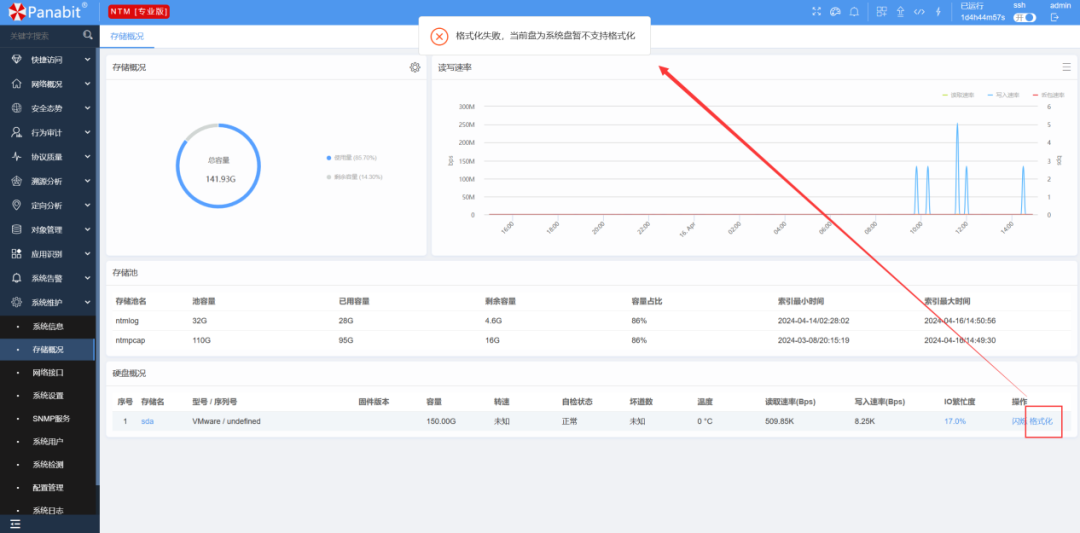Image resolution: width=1080 pixels, height=533 pixels.
Task: Click the upload arrow icon in header
Action: coord(900,12)
